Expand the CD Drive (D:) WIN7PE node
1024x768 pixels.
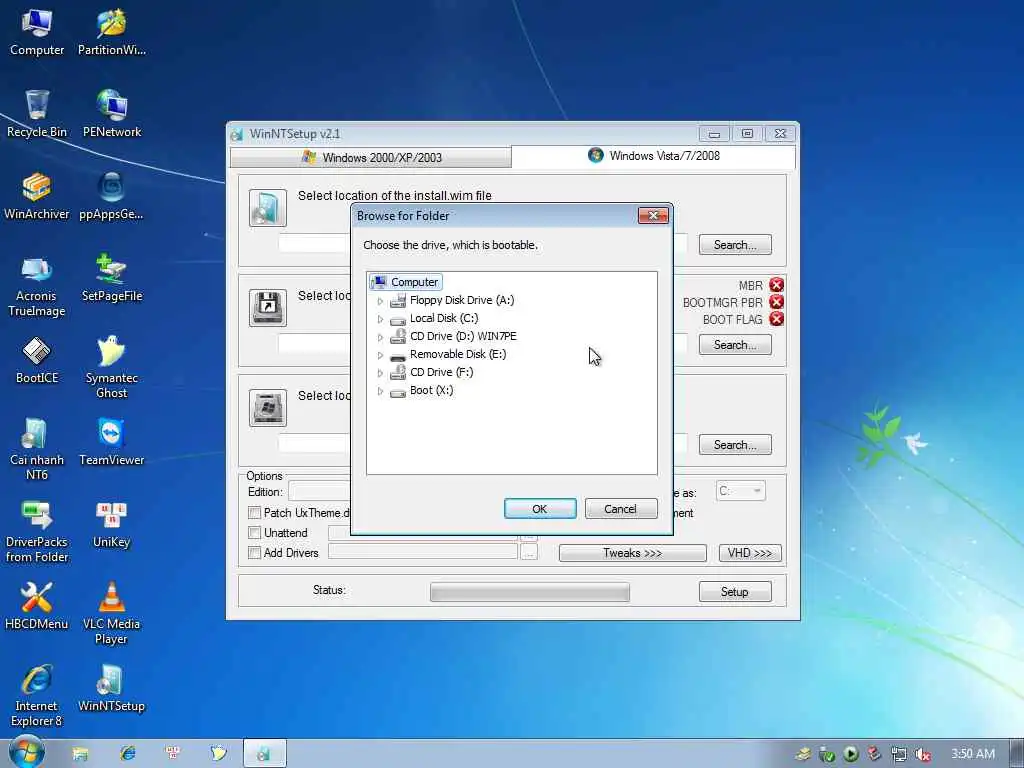380,337
